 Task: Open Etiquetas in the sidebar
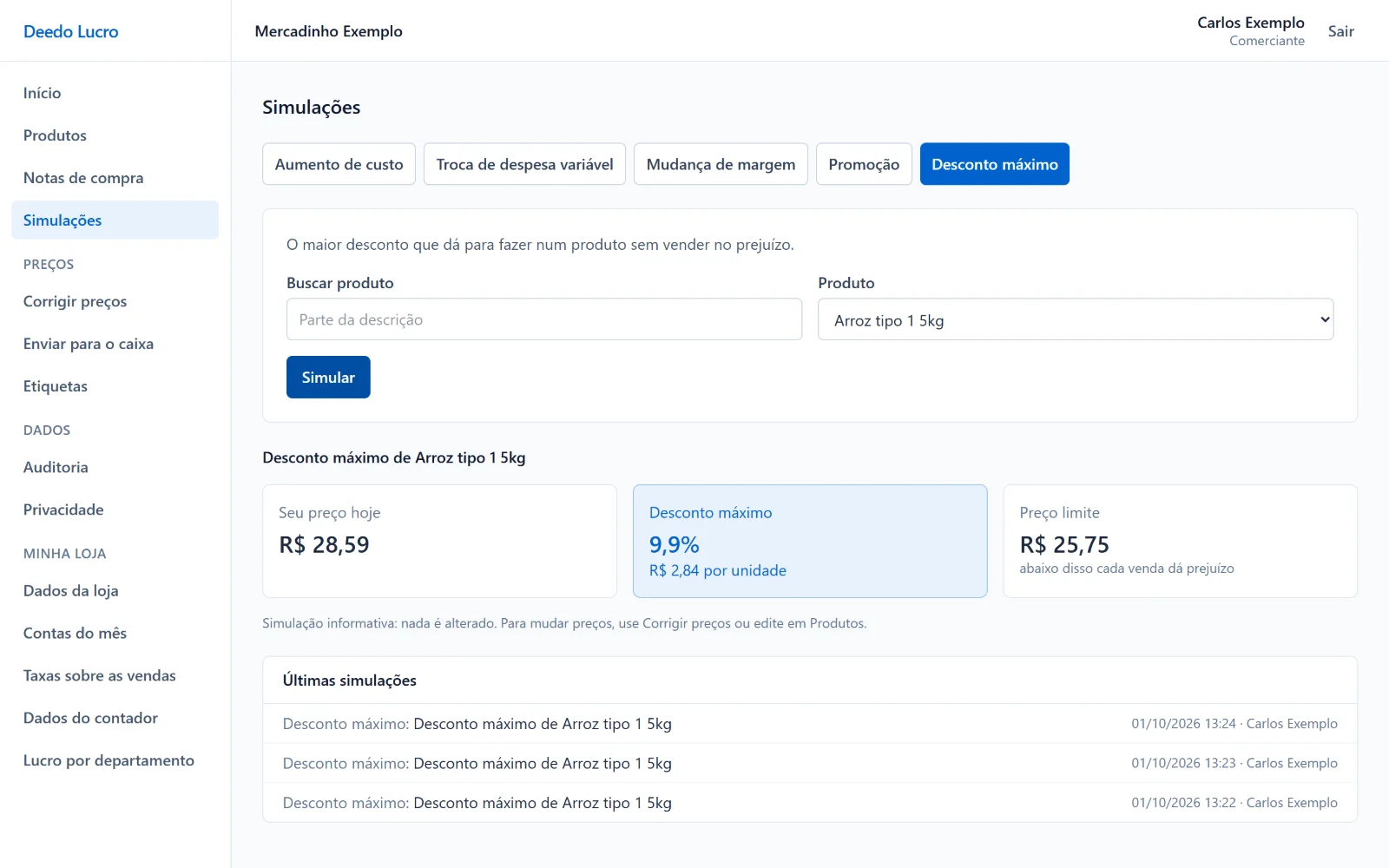pyautogui.click(x=115, y=386)
